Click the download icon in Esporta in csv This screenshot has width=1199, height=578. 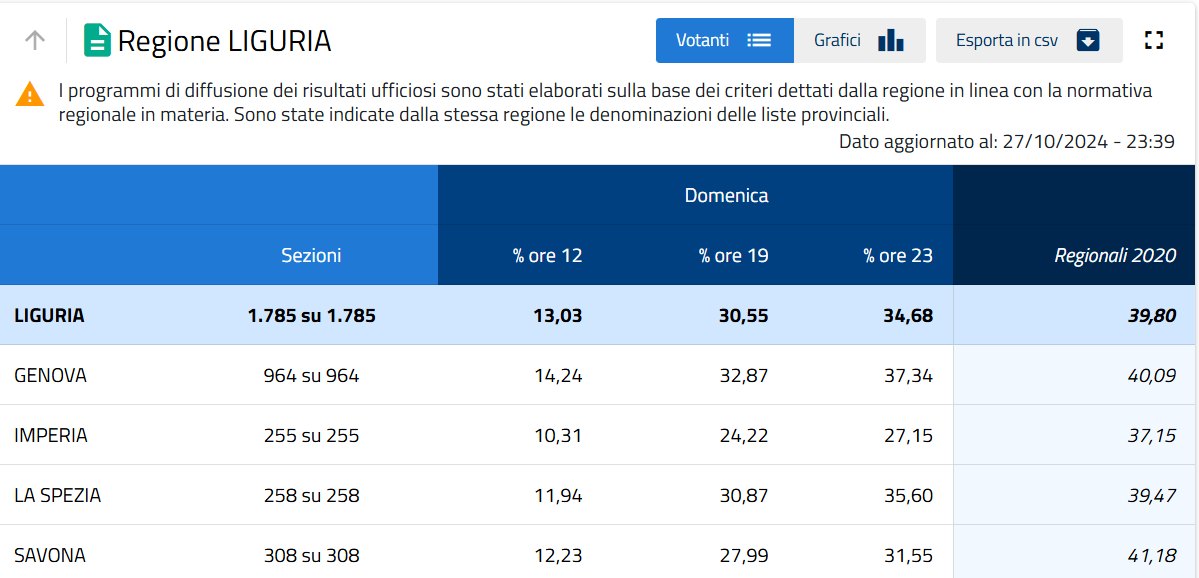[x=1088, y=40]
